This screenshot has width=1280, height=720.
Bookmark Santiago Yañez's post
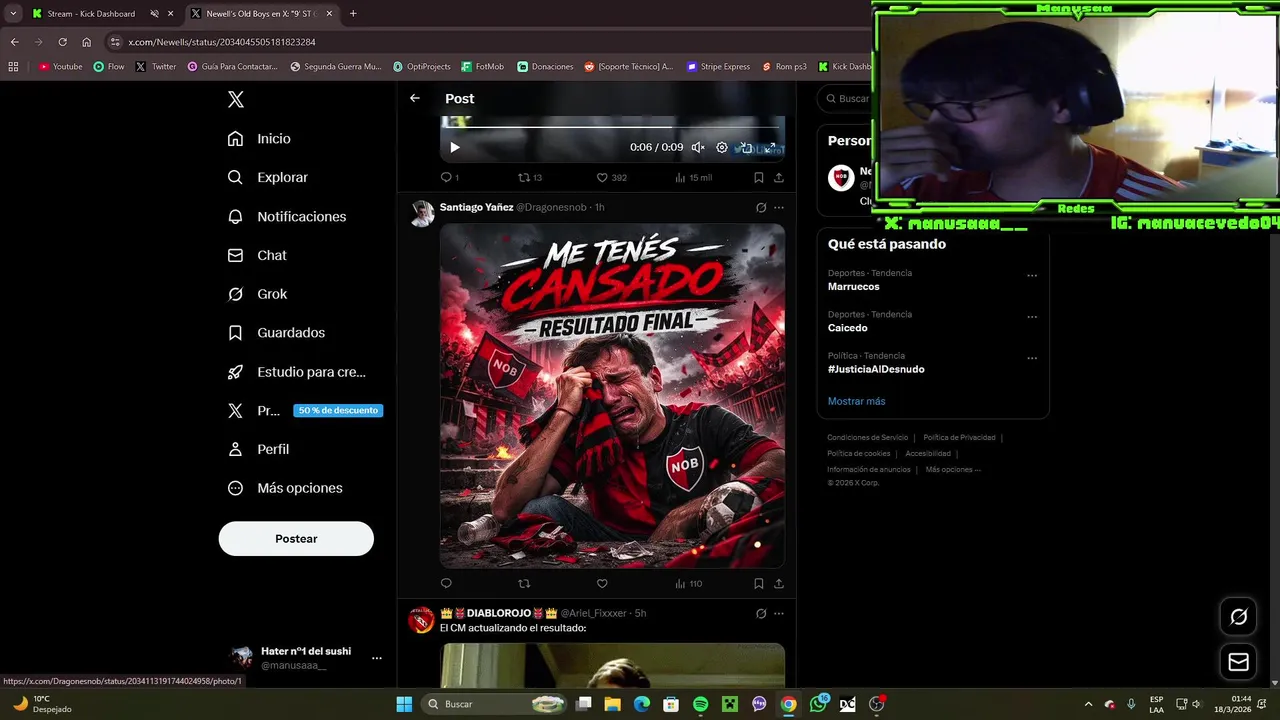coord(759,584)
